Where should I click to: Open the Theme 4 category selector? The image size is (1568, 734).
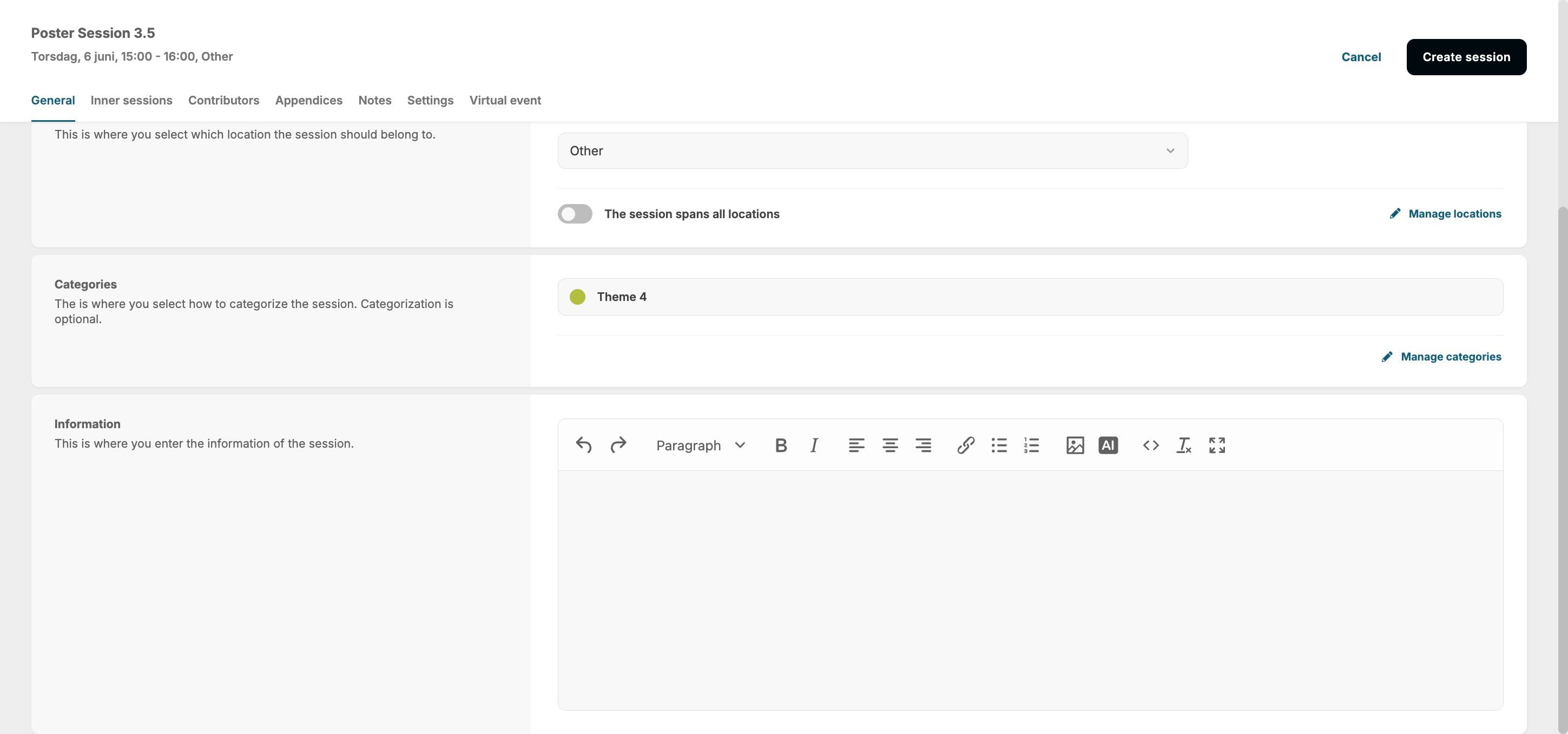point(1030,297)
